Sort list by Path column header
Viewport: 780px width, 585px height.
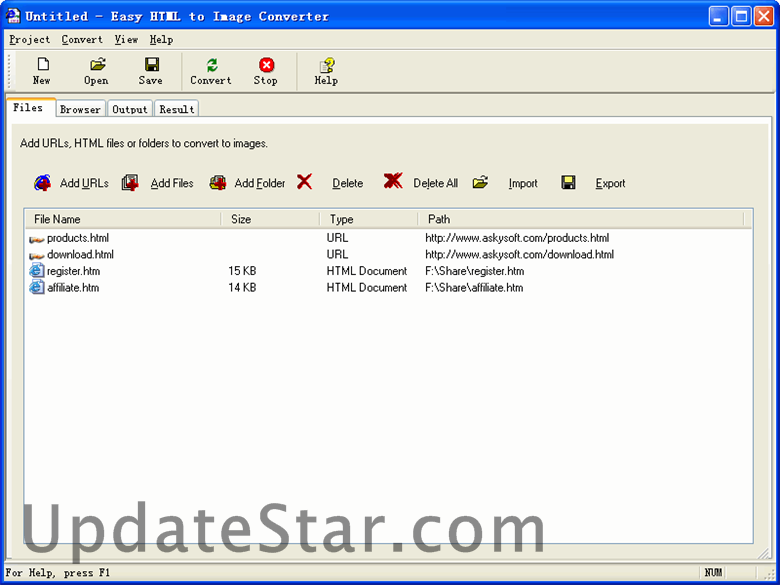(x=581, y=219)
